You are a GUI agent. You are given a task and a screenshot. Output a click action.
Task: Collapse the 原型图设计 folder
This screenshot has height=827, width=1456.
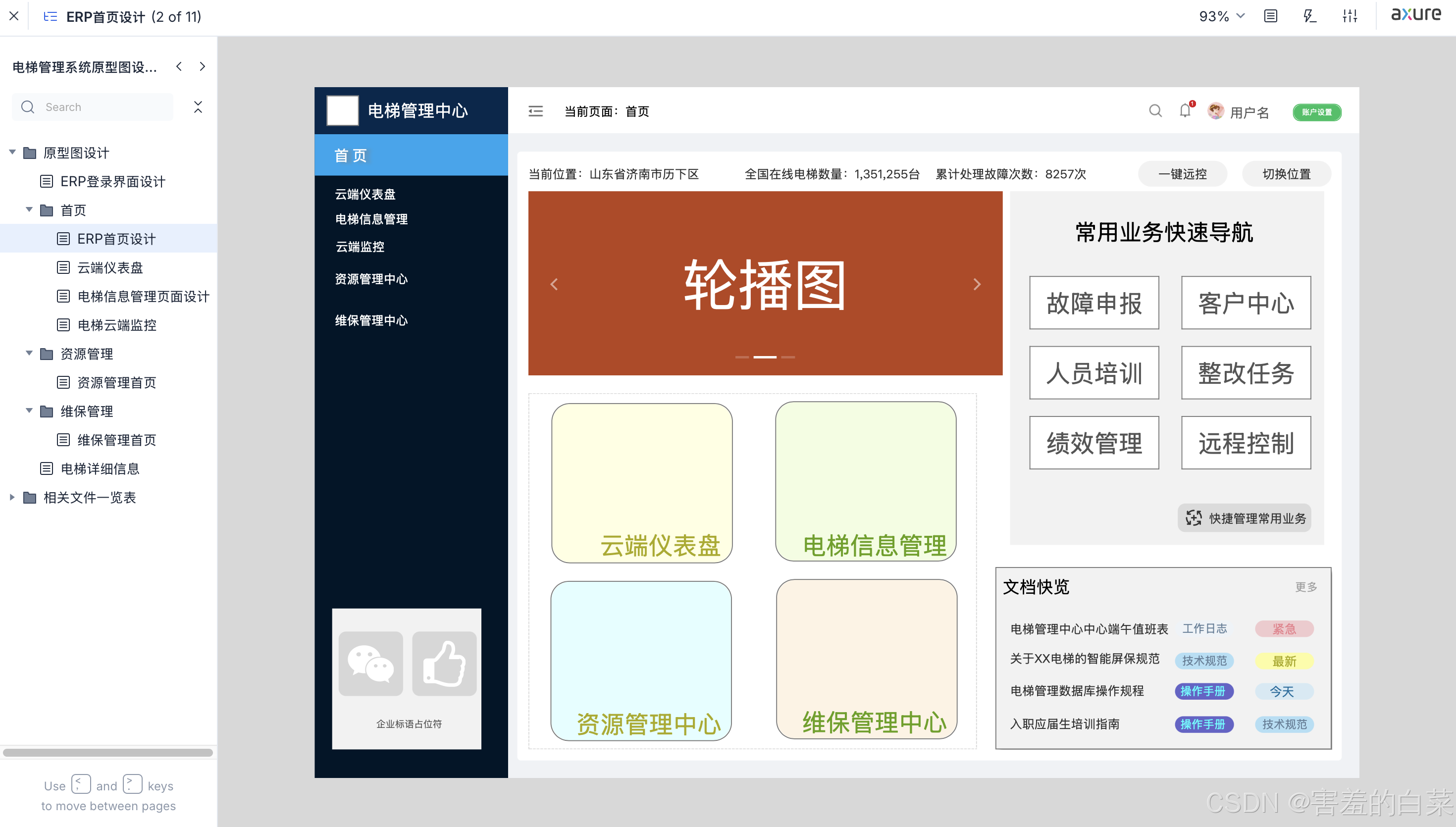click(x=12, y=152)
